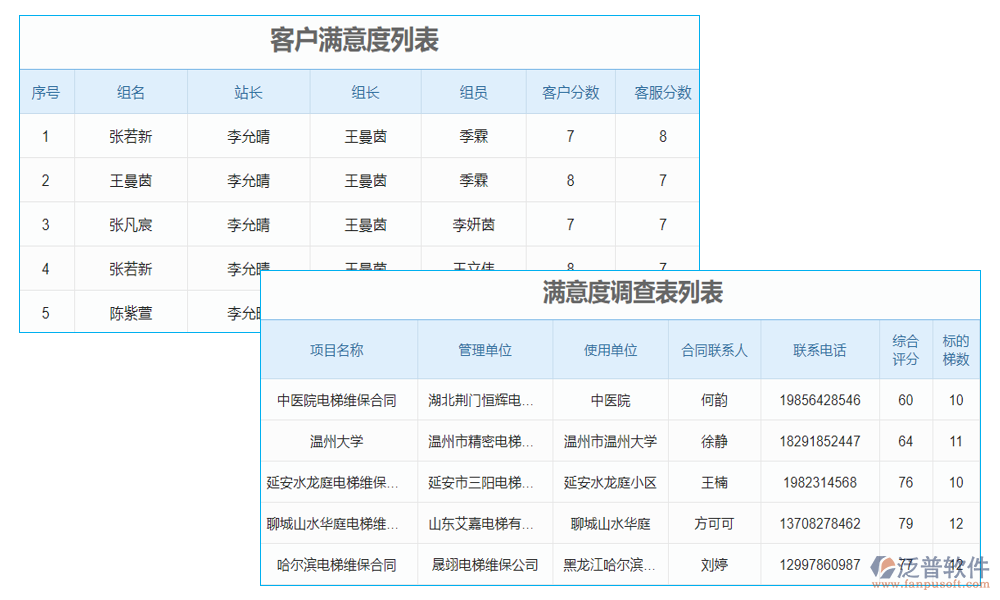Select the 项目名称 column header
1000x600 pixels.
point(337,350)
